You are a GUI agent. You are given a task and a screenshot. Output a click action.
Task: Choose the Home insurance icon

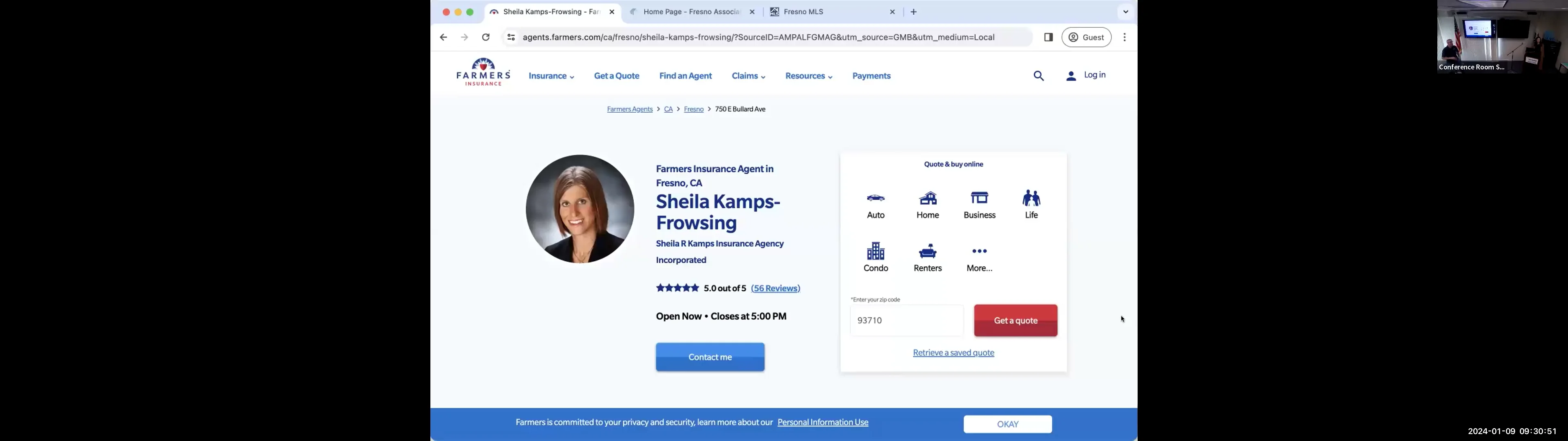click(928, 198)
